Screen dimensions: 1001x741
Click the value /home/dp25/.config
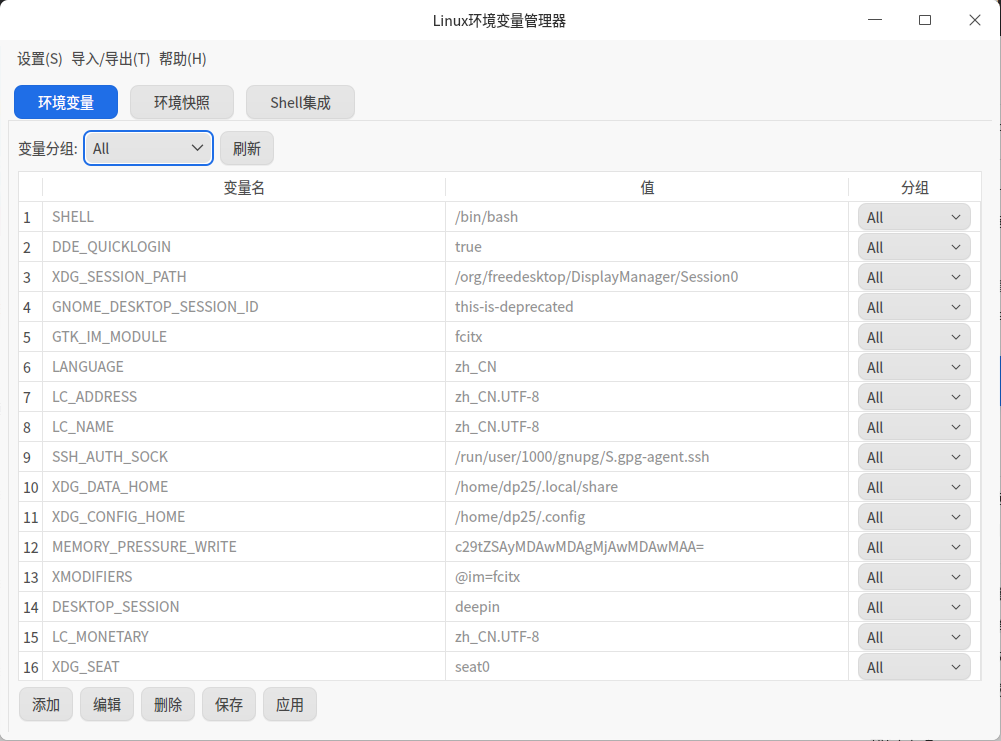pyautogui.click(x=520, y=517)
